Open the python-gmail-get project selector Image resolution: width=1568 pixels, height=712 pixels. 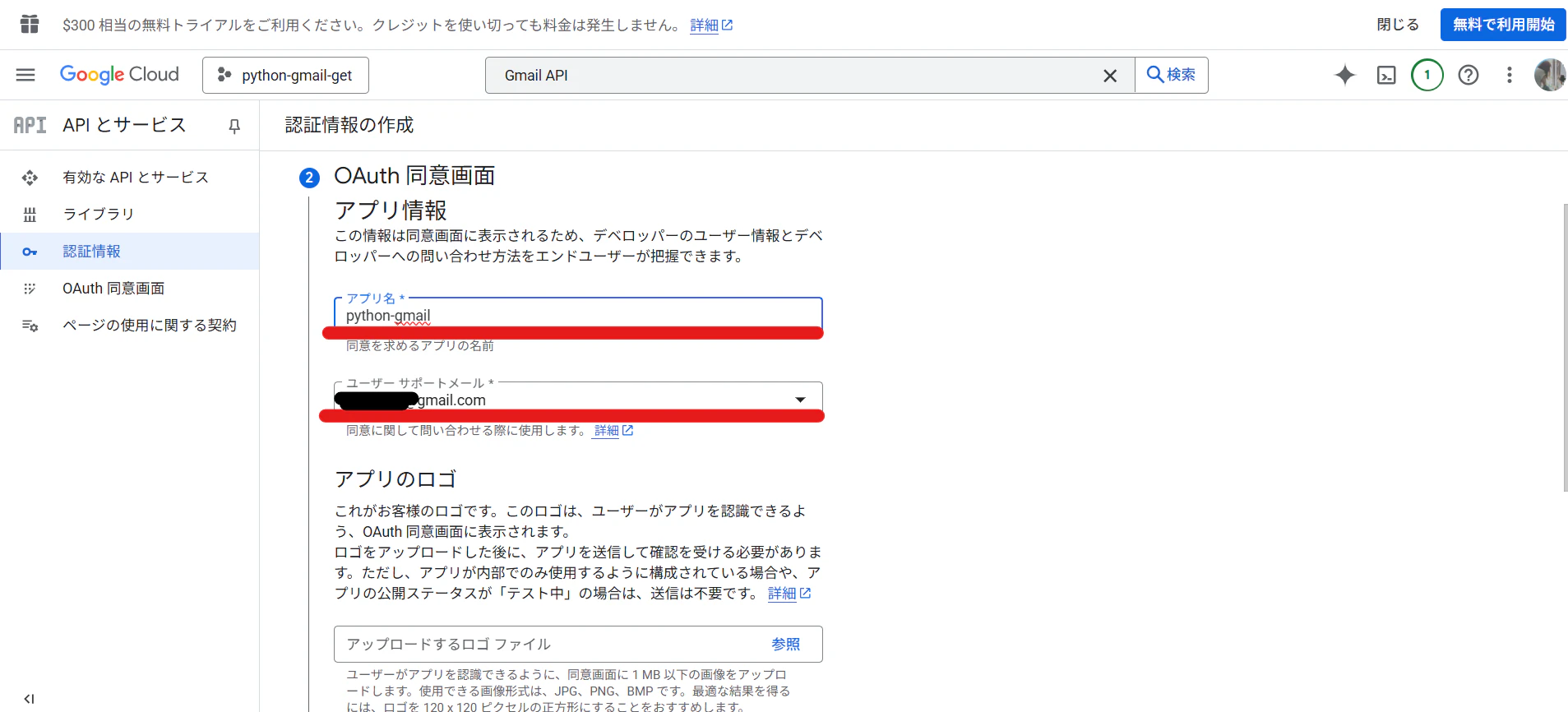[x=285, y=75]
